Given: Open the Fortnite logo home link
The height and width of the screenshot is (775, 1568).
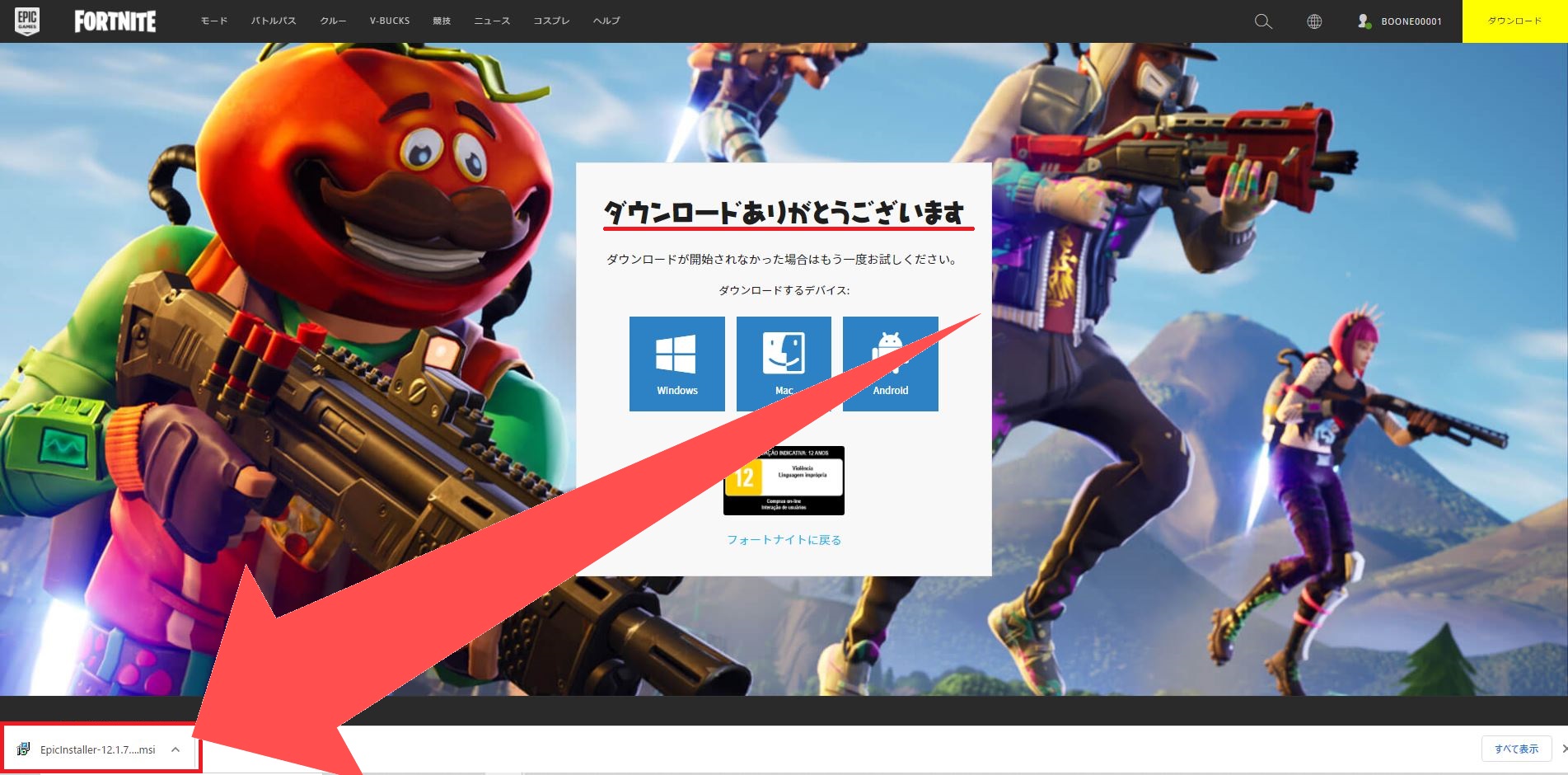Looking at the screenshot, I should click(115, 21).
